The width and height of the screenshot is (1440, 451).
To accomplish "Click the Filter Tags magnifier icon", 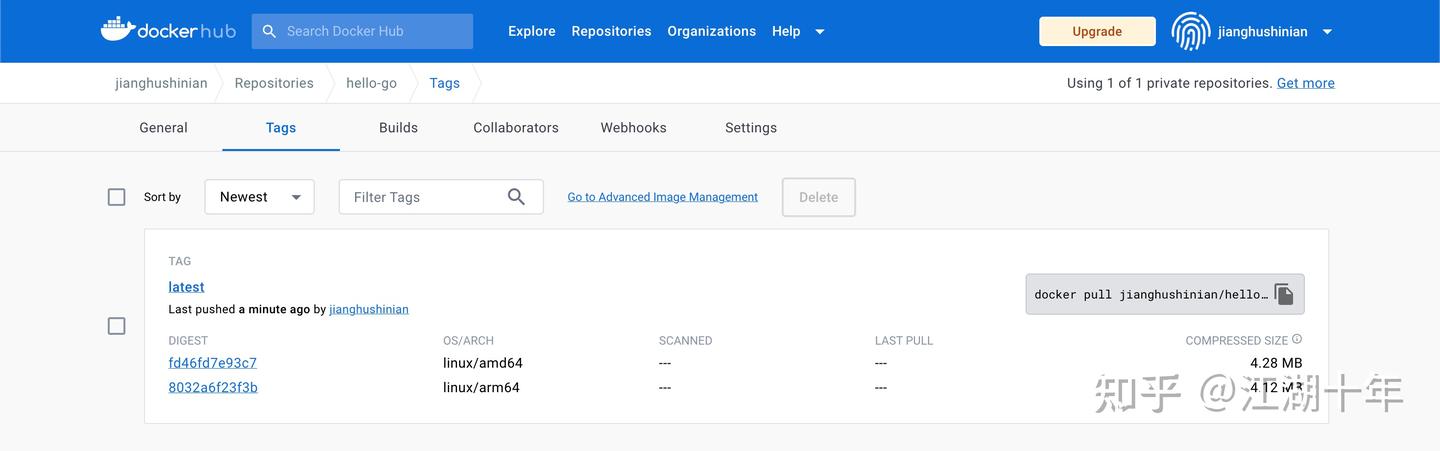I will click(516, 197).
